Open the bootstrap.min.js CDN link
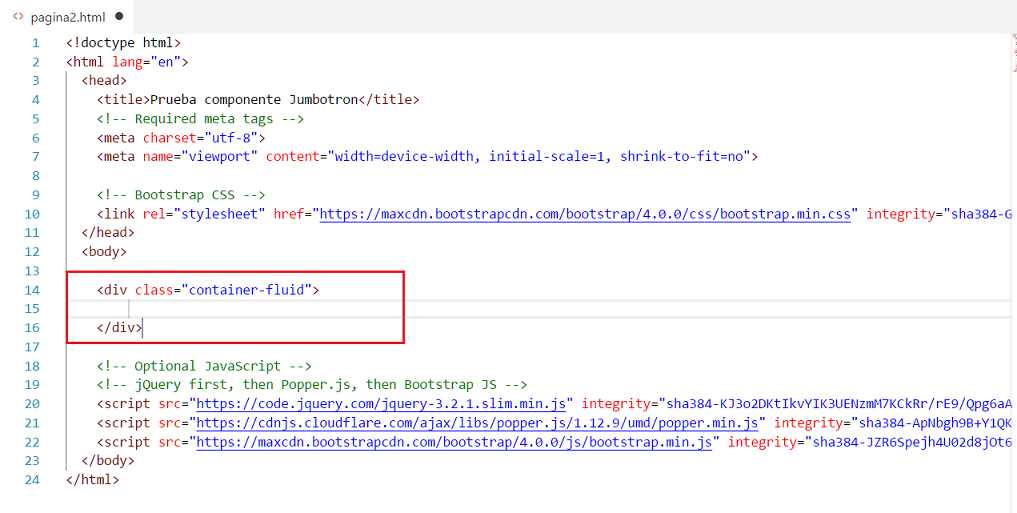The height and width of the screenshot is (513, 1017). coord(454,442)
